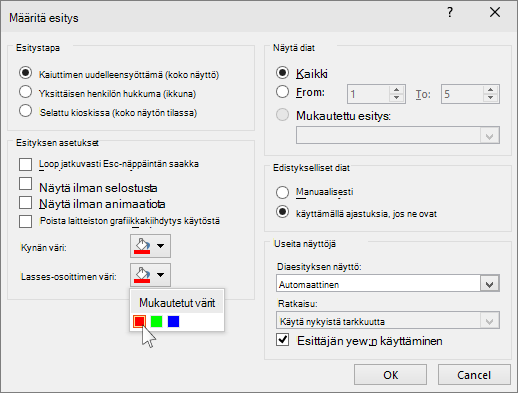
Task: Increase the To slide number
Action: (490, 90)
